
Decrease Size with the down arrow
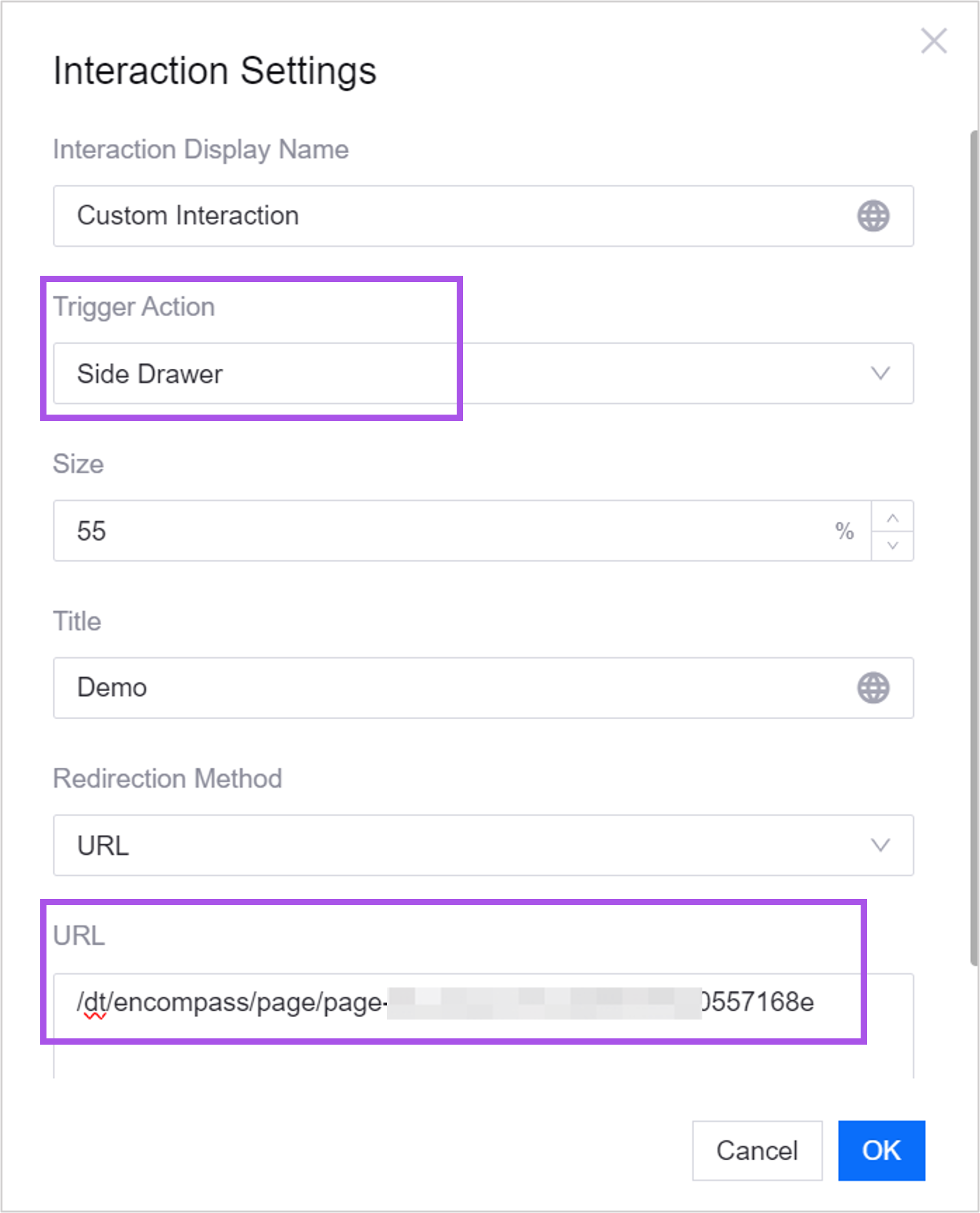tap(893, 545)
